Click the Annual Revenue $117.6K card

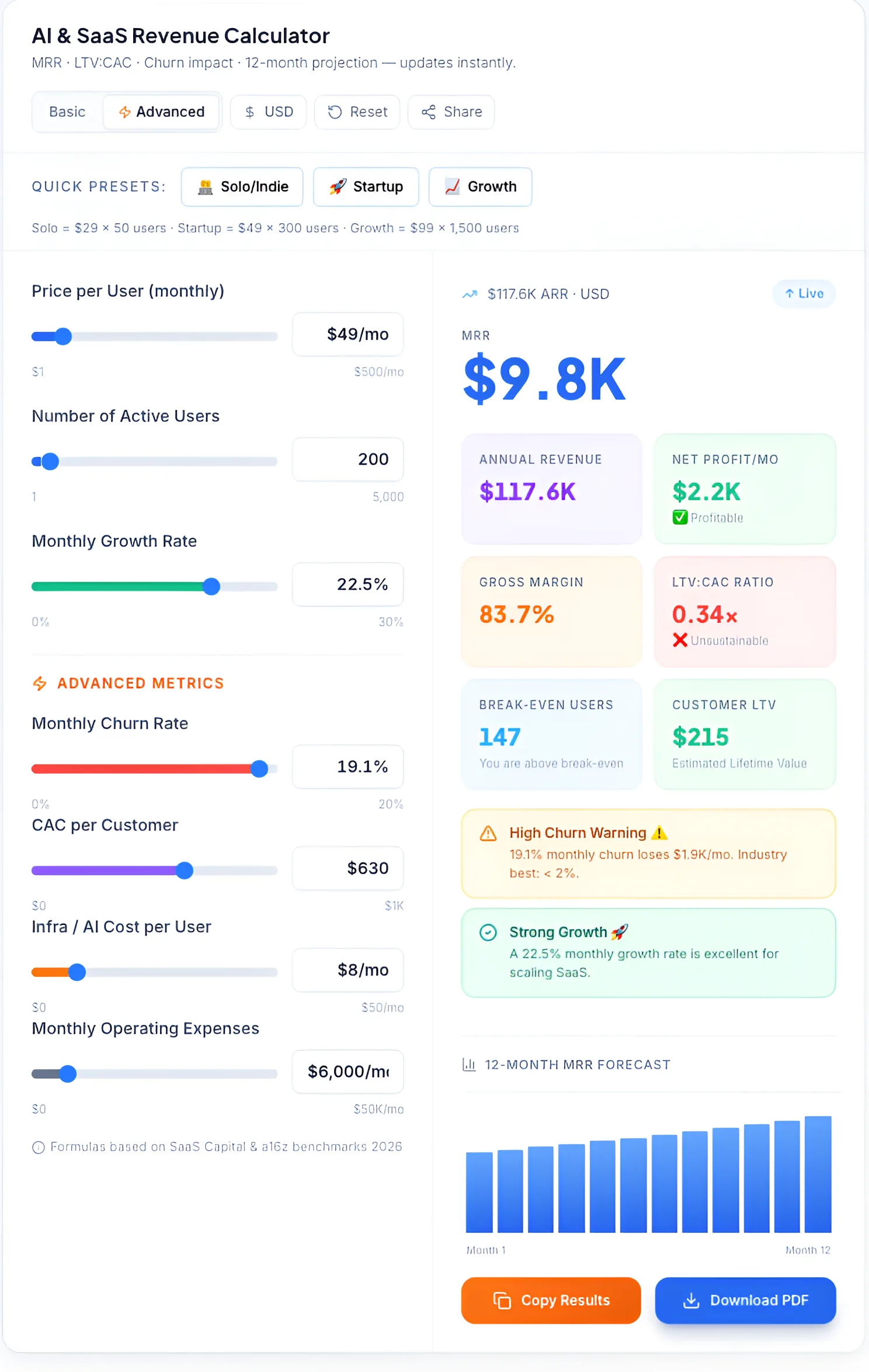pos(551,488)
